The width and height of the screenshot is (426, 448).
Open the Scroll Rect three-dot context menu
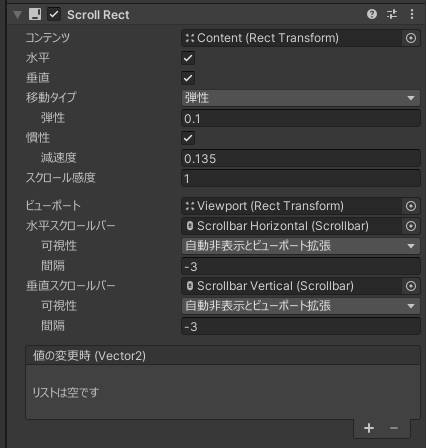[x=412, y=14]
